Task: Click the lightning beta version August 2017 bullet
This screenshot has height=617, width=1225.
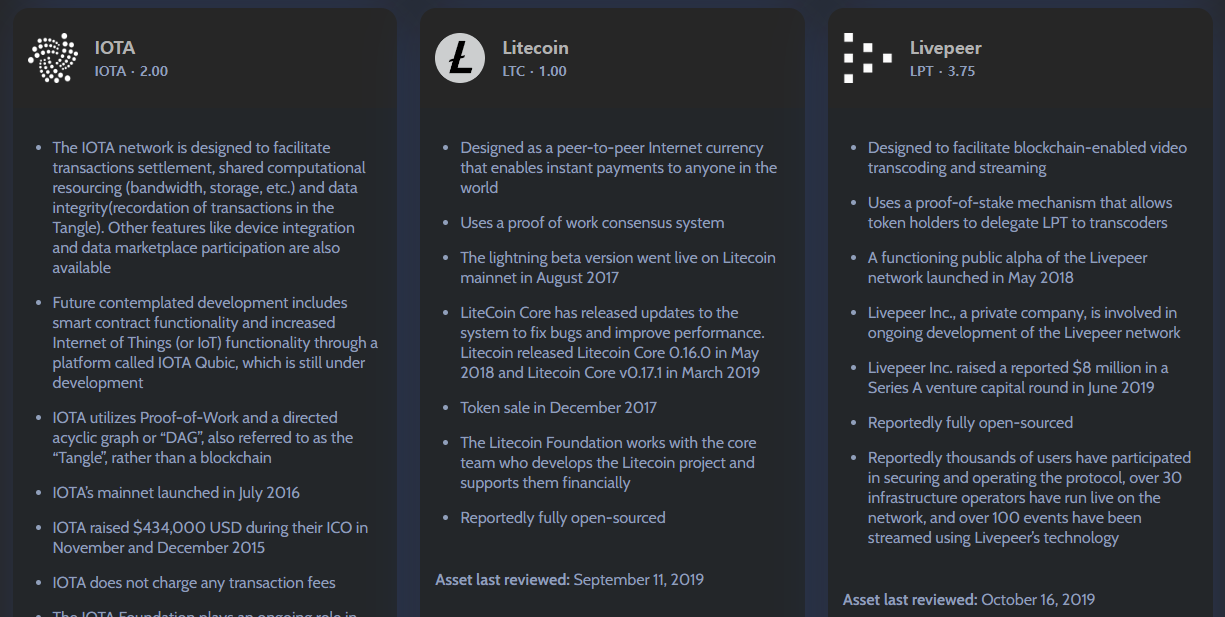Action: coord(618,268)
